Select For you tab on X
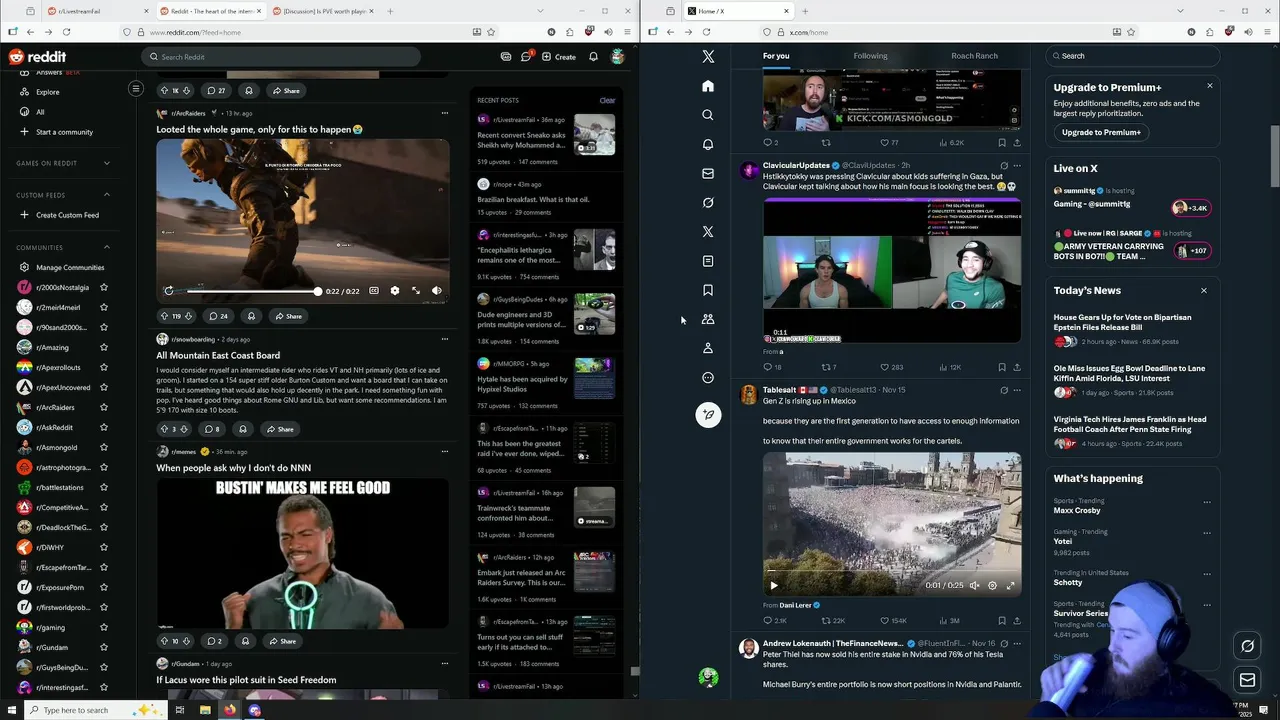The image size is (1280, 720). pyautogui.click(x=776, y=56)
